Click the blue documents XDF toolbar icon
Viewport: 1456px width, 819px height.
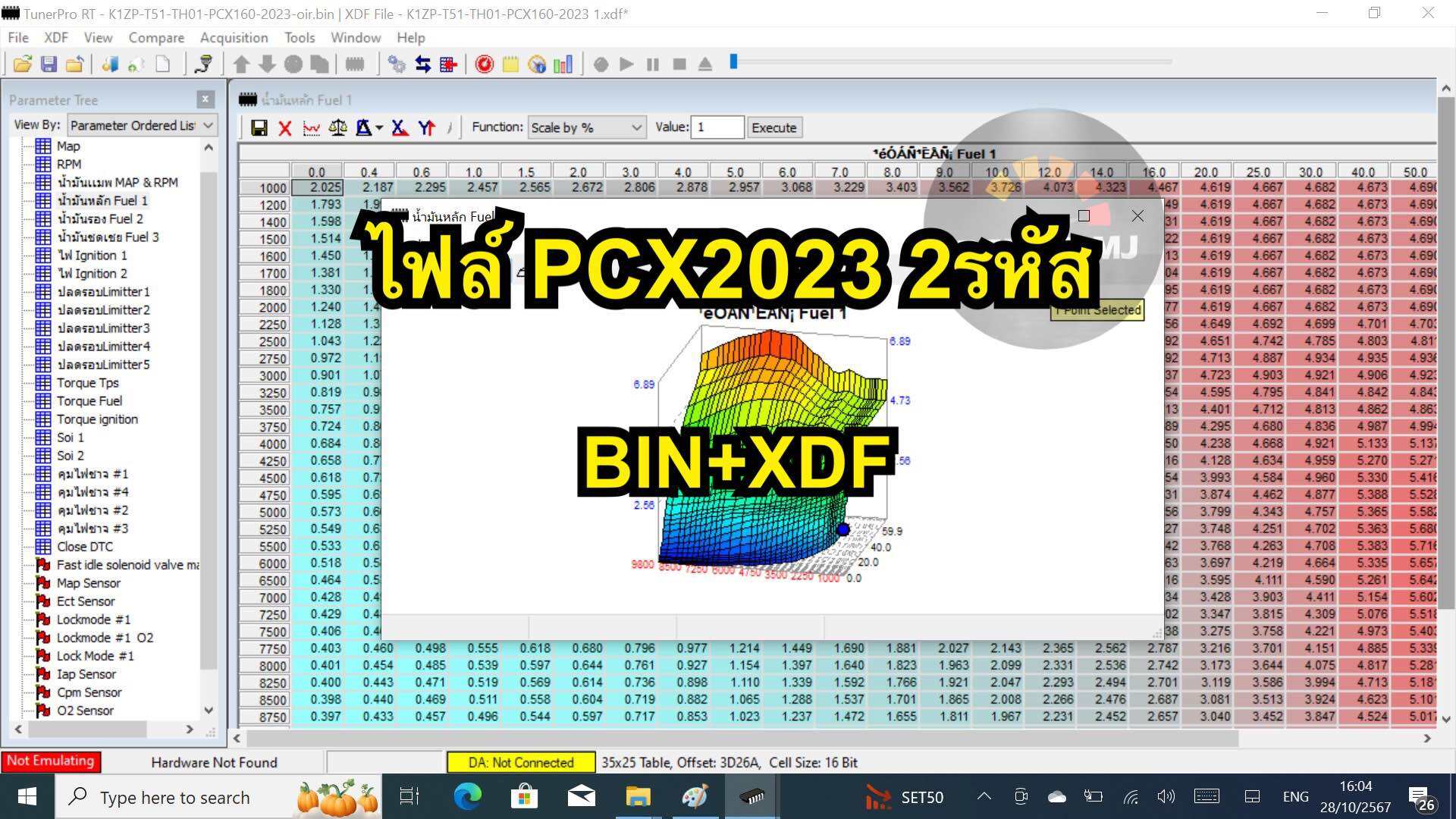click(x=110, y=64)
